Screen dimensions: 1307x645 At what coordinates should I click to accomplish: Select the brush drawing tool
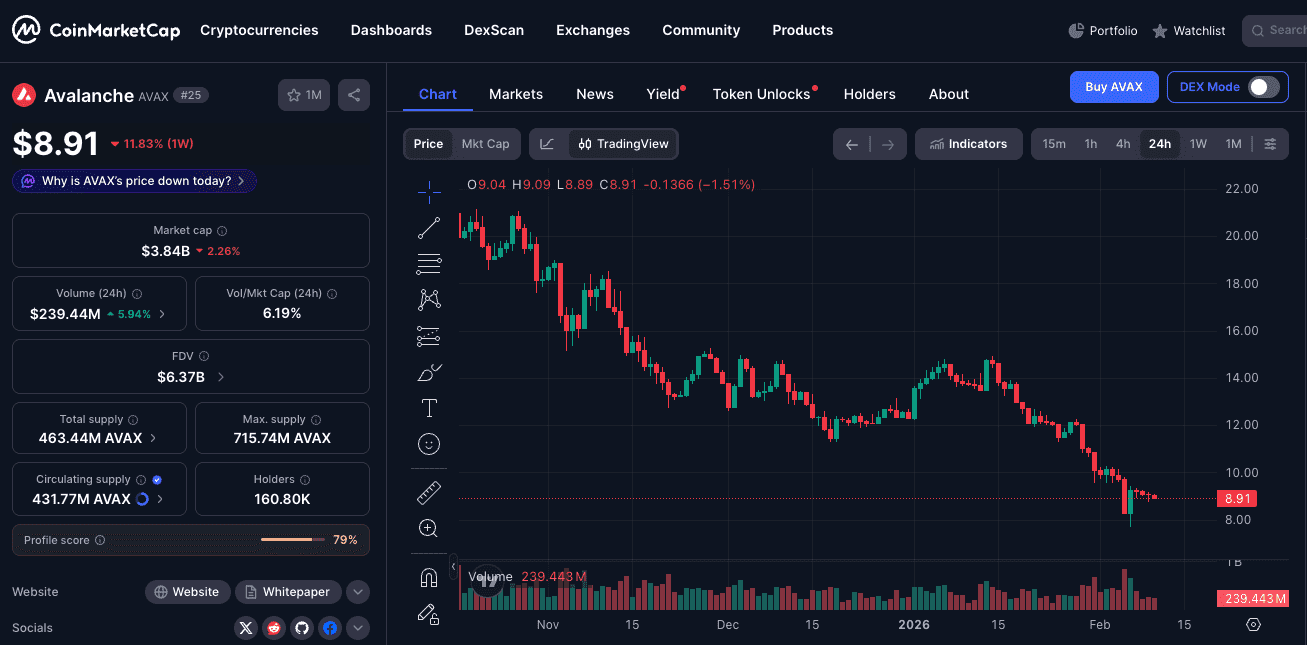429,372
